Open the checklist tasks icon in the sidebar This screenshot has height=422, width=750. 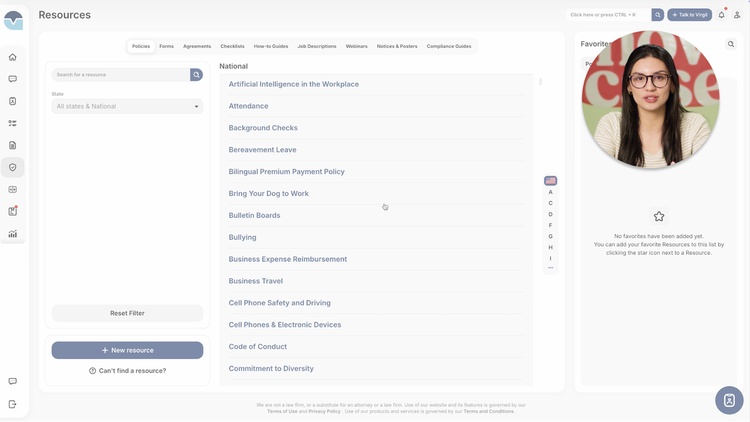(x=13, y=123)
